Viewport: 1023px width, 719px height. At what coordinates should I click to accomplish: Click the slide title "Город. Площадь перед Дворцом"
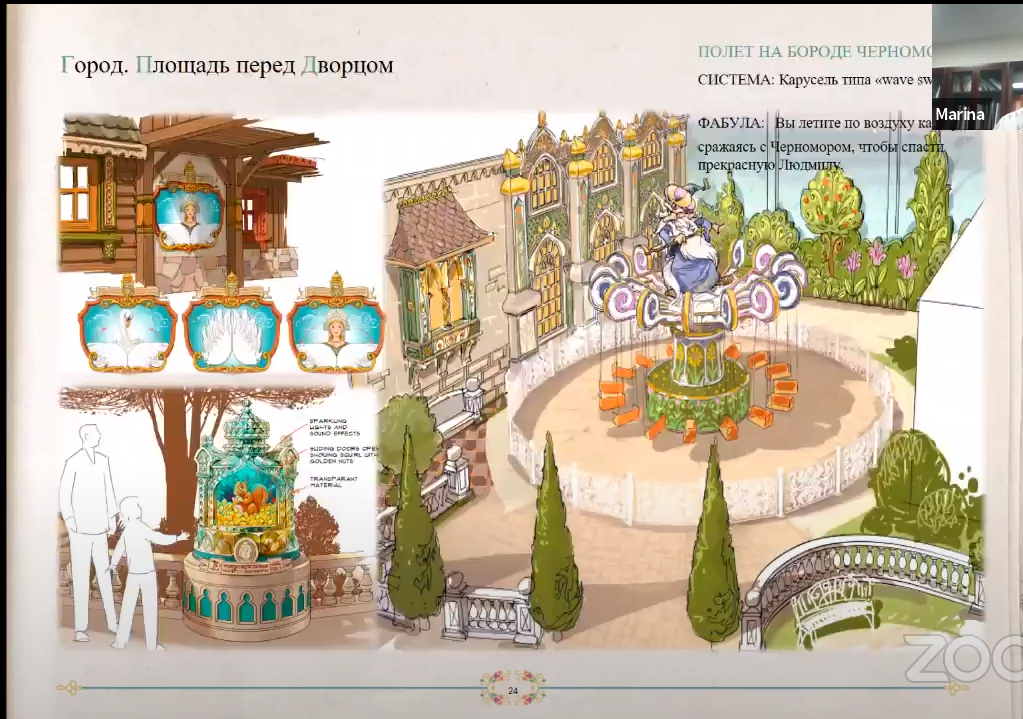(227, 65)
